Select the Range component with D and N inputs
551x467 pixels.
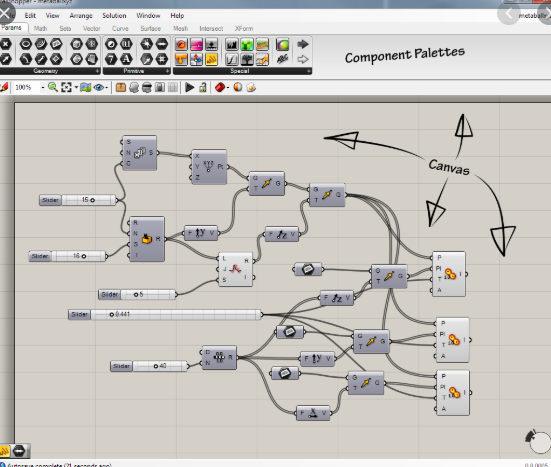click(x=219, y=357)
